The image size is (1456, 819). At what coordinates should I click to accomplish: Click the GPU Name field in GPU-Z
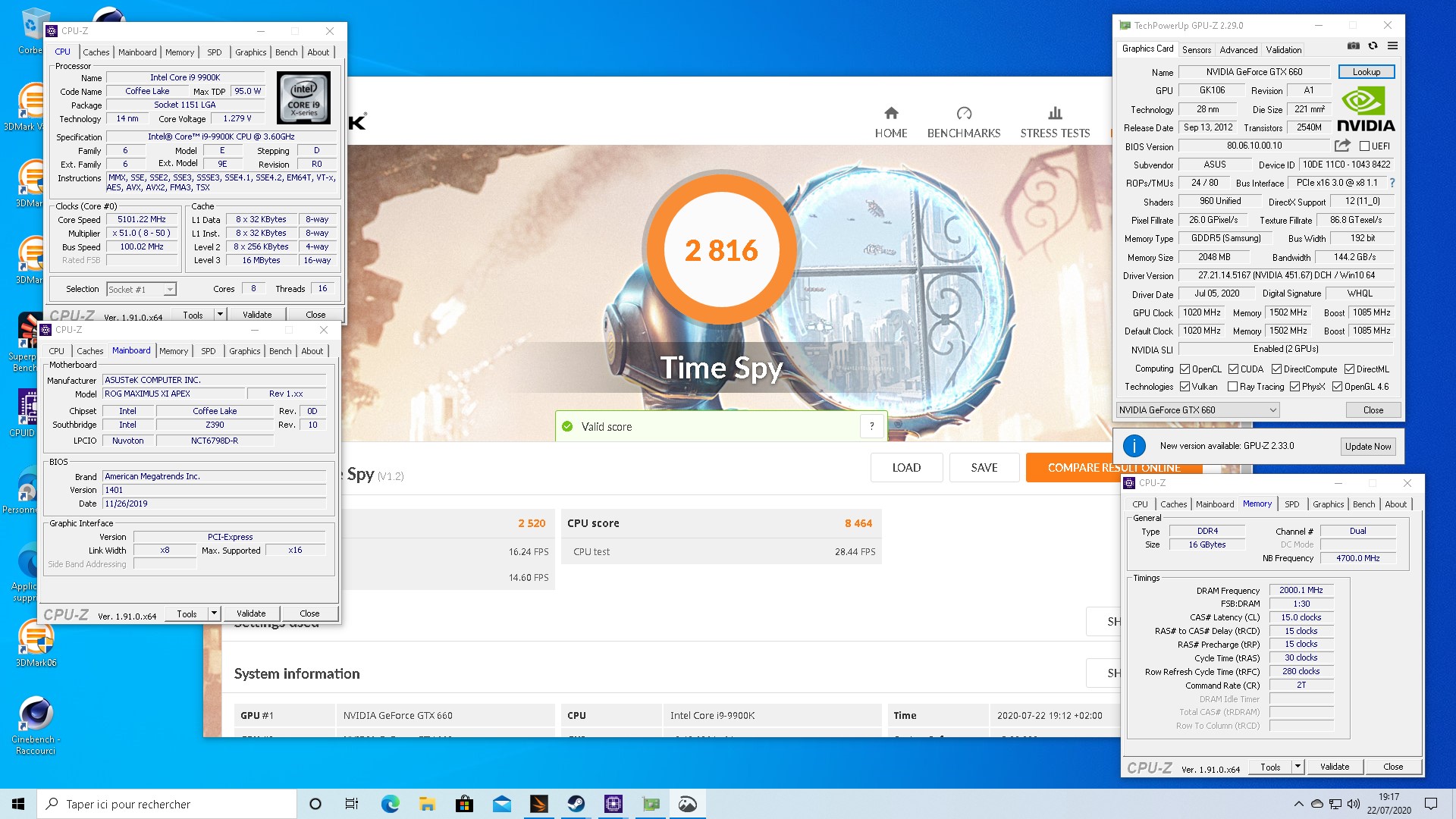coord(1254,72)
